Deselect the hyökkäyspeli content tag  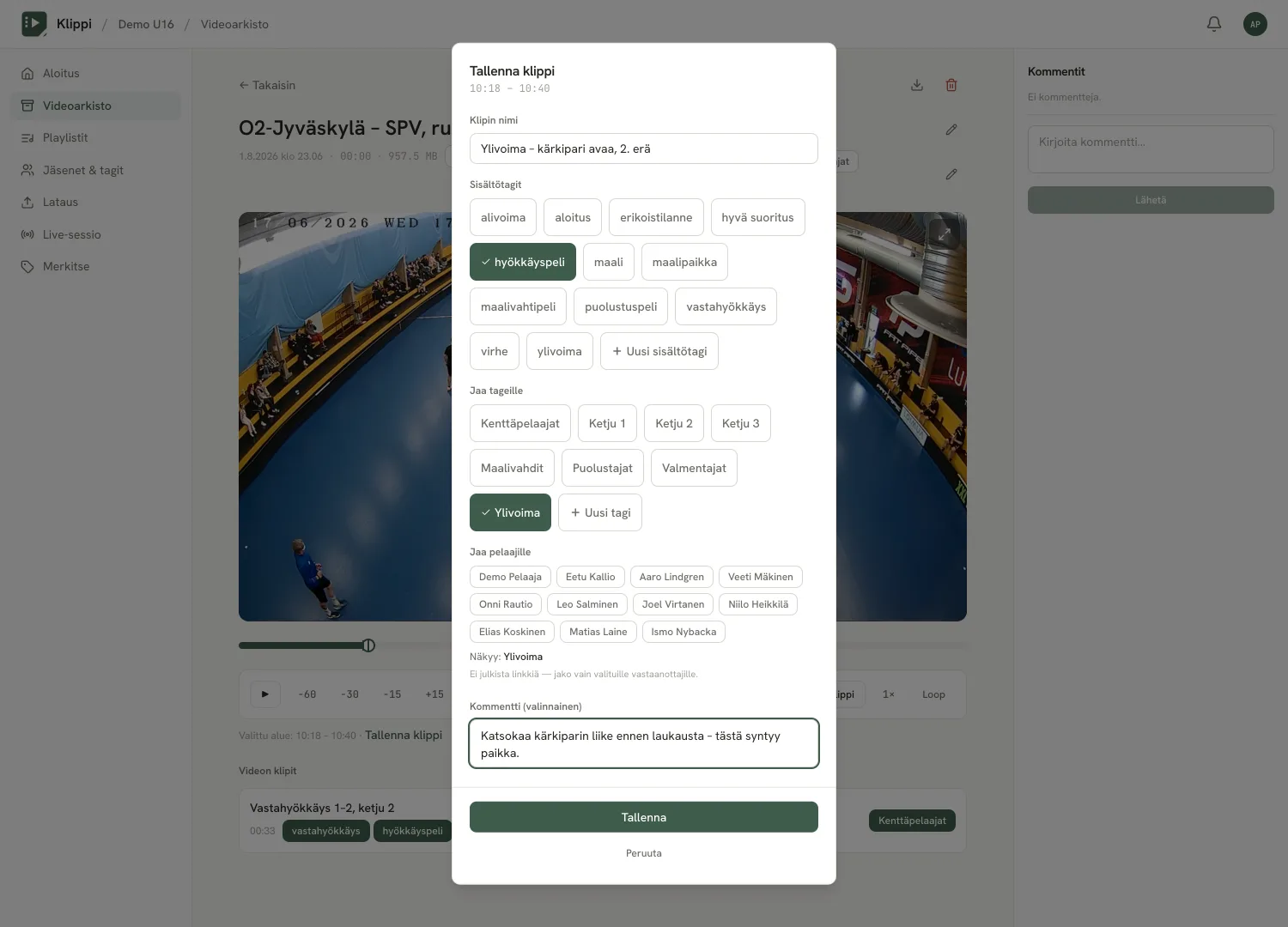(x=523, y=262)
